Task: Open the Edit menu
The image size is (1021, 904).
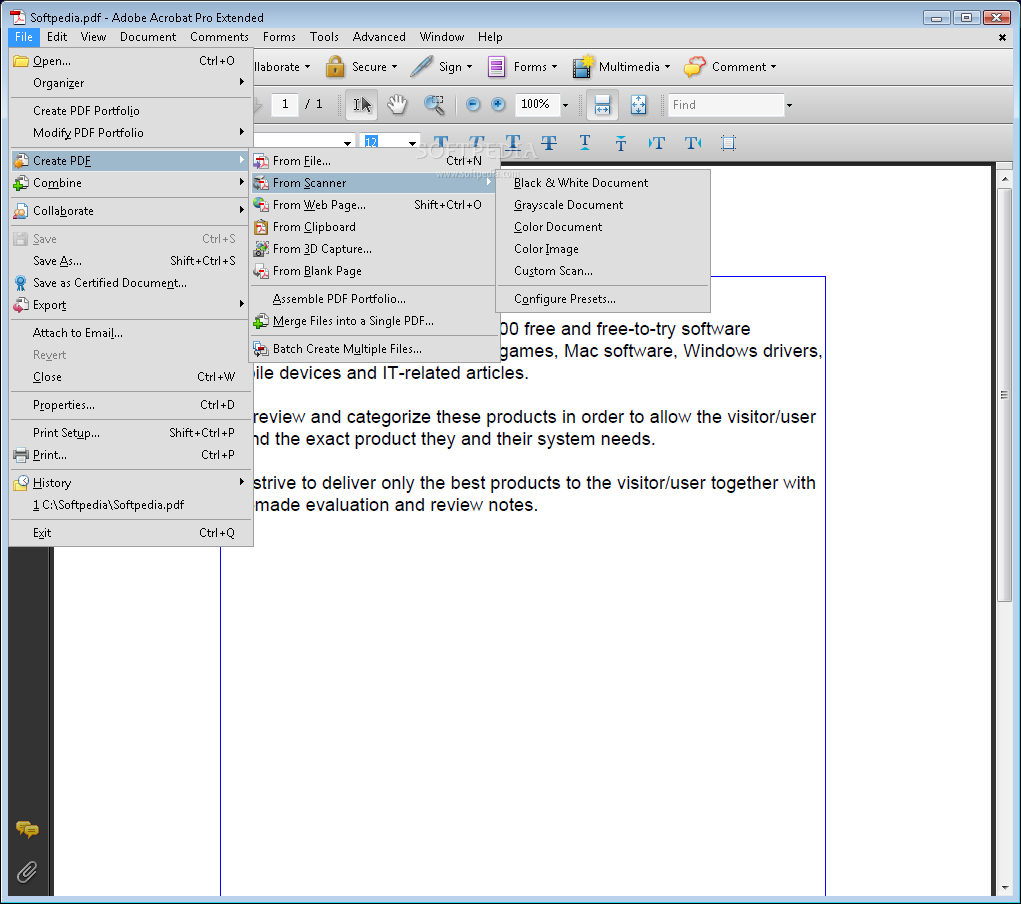Action: pos(57,37)
